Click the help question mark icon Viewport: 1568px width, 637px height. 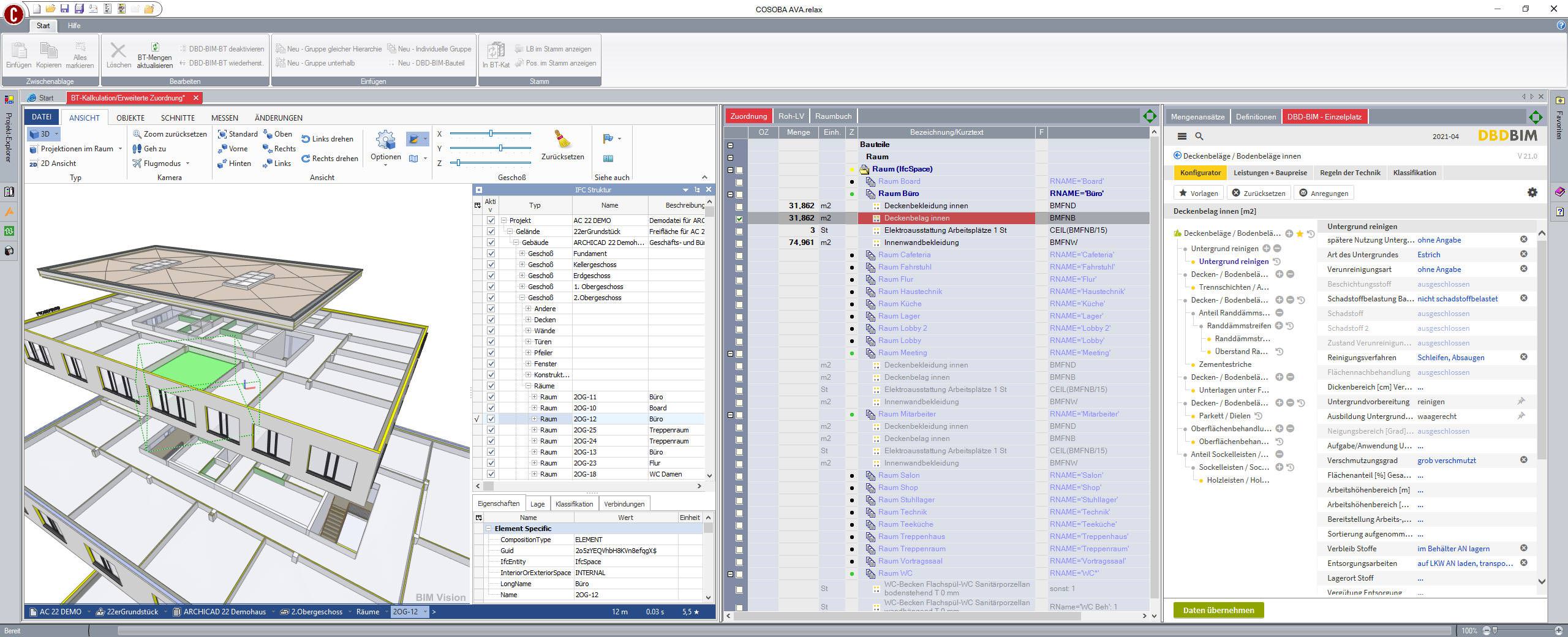pyautogui.click(x=1561, y=26)
